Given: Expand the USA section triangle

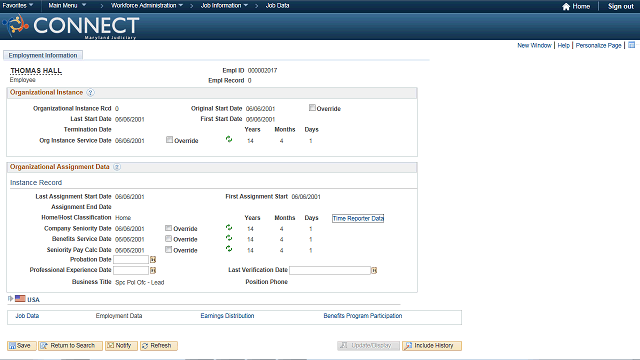Looking at the screenshot, I should click(x=10, y=299).
